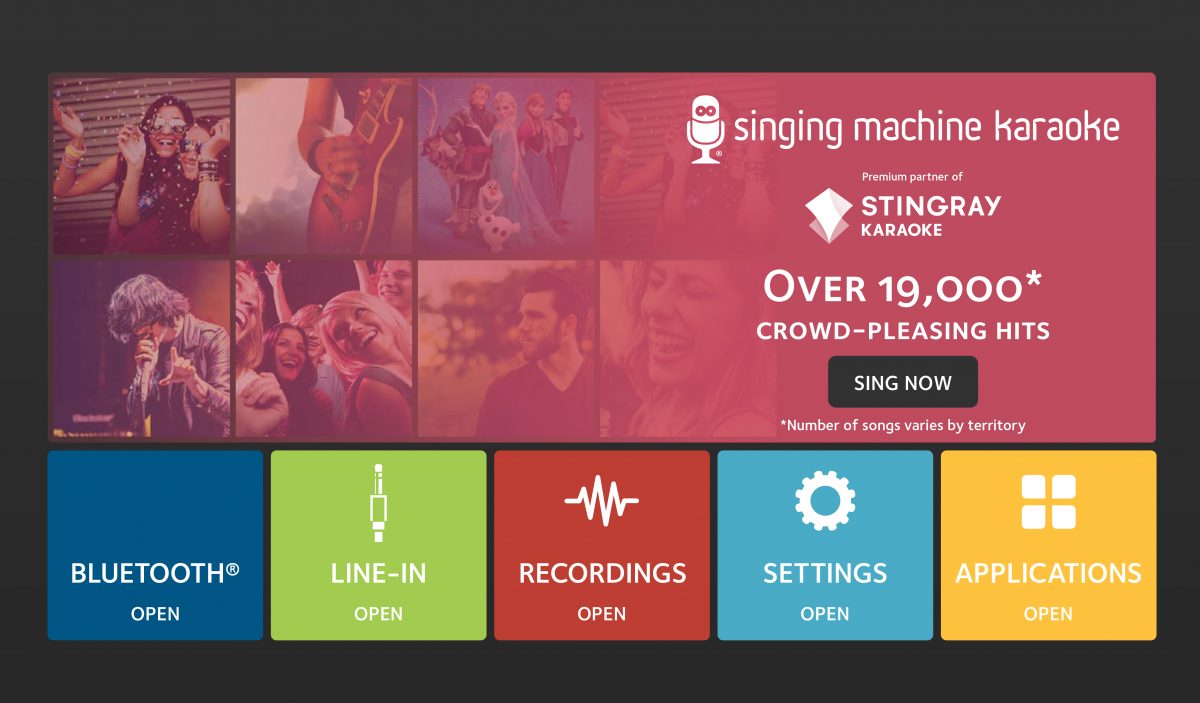Open the Bluetooth tile
This screenshot has height=703, width=1200.
(155, 545)
